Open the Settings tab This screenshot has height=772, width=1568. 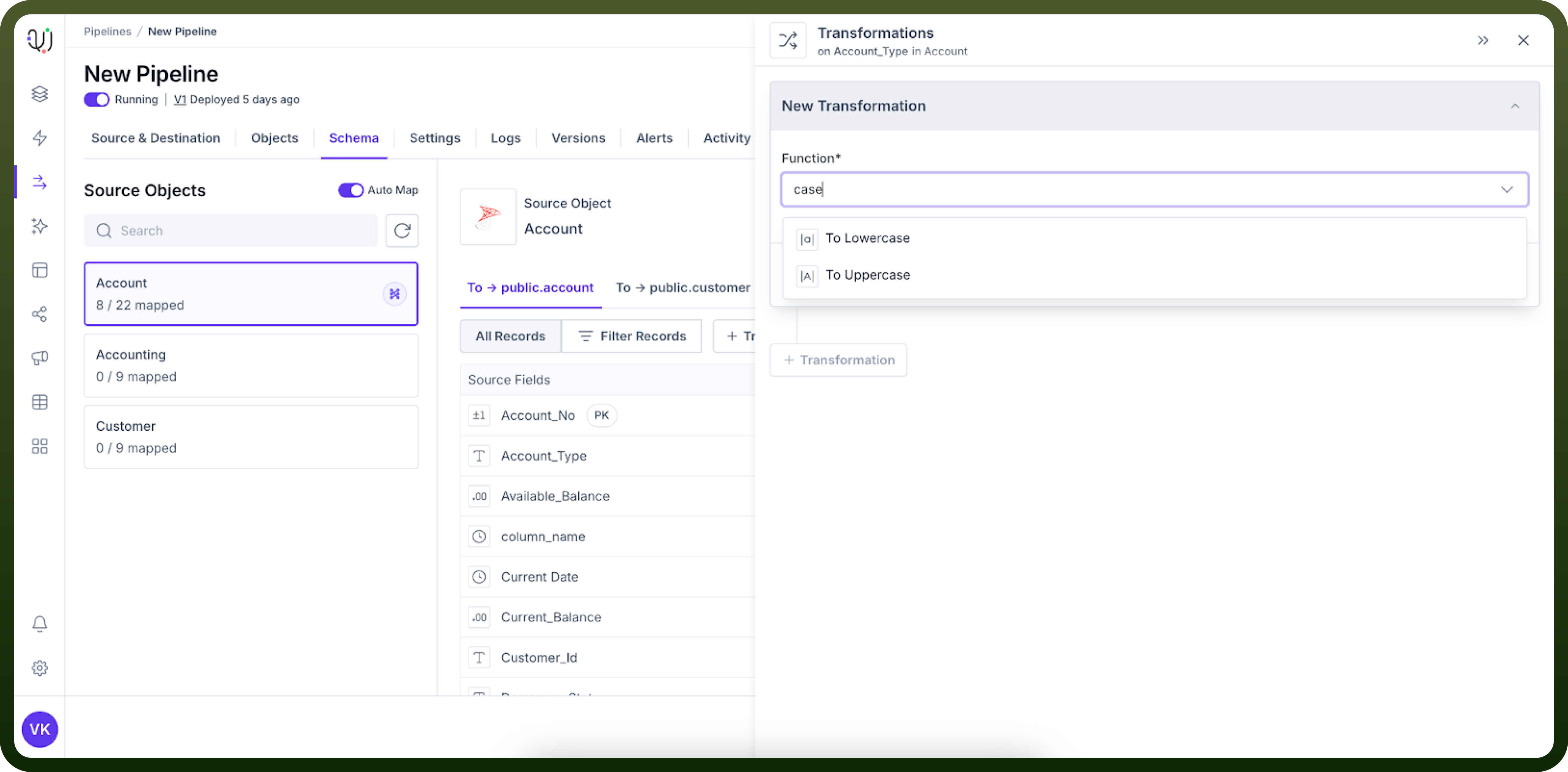point(434,138)
